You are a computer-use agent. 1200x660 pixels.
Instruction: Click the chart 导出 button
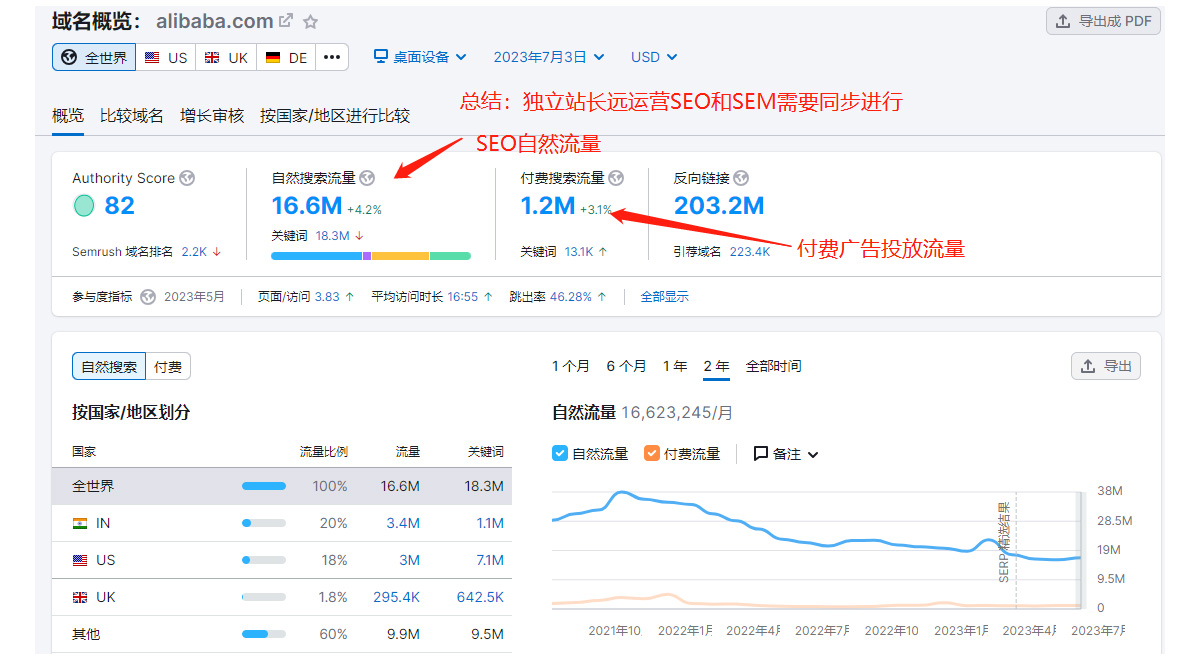click(x=1106, y=366)
